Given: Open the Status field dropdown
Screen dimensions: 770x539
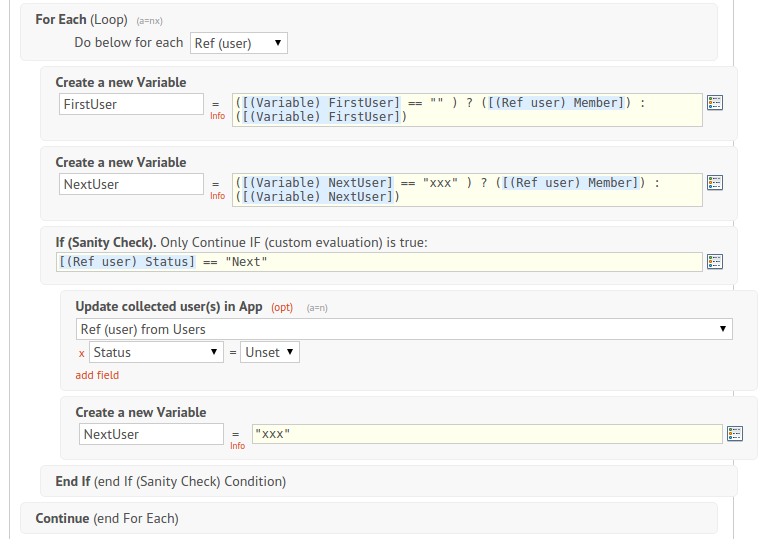Looking at the screenshot, I should tap(156, 352).
